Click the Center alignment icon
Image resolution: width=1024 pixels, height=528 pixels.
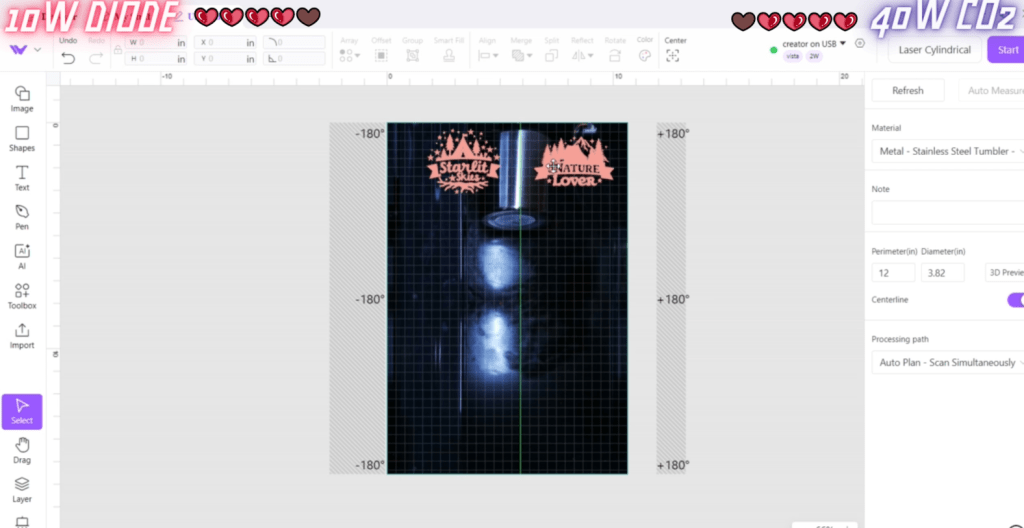(673, 55)
